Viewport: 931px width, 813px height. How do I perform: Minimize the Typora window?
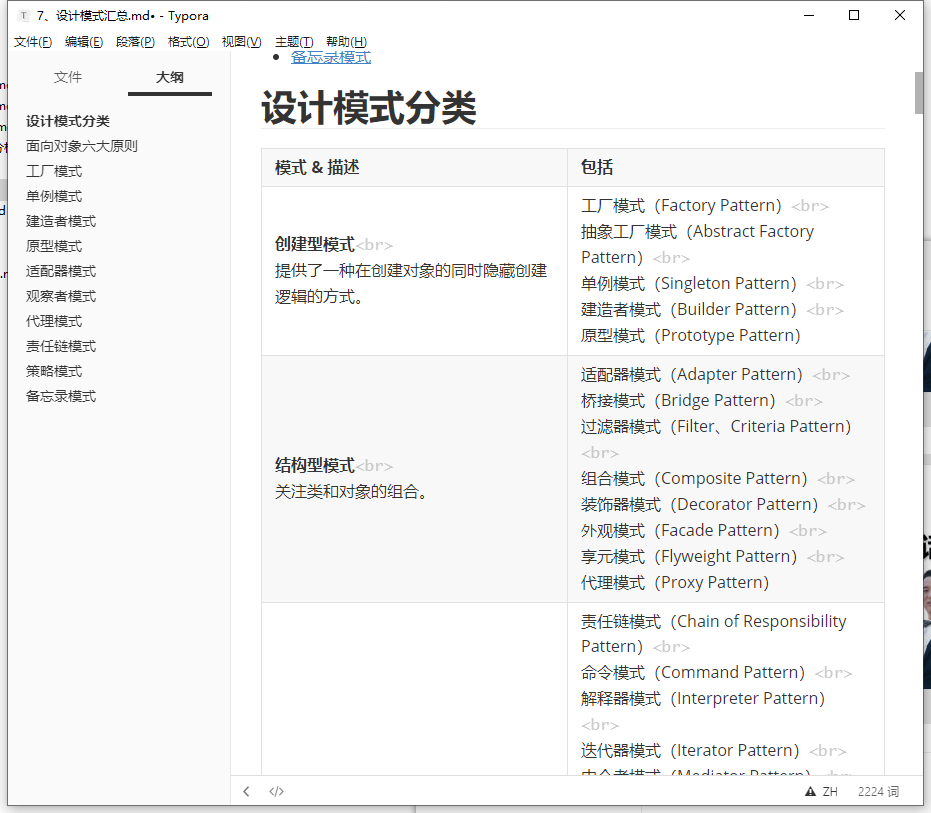coord(809,15)
